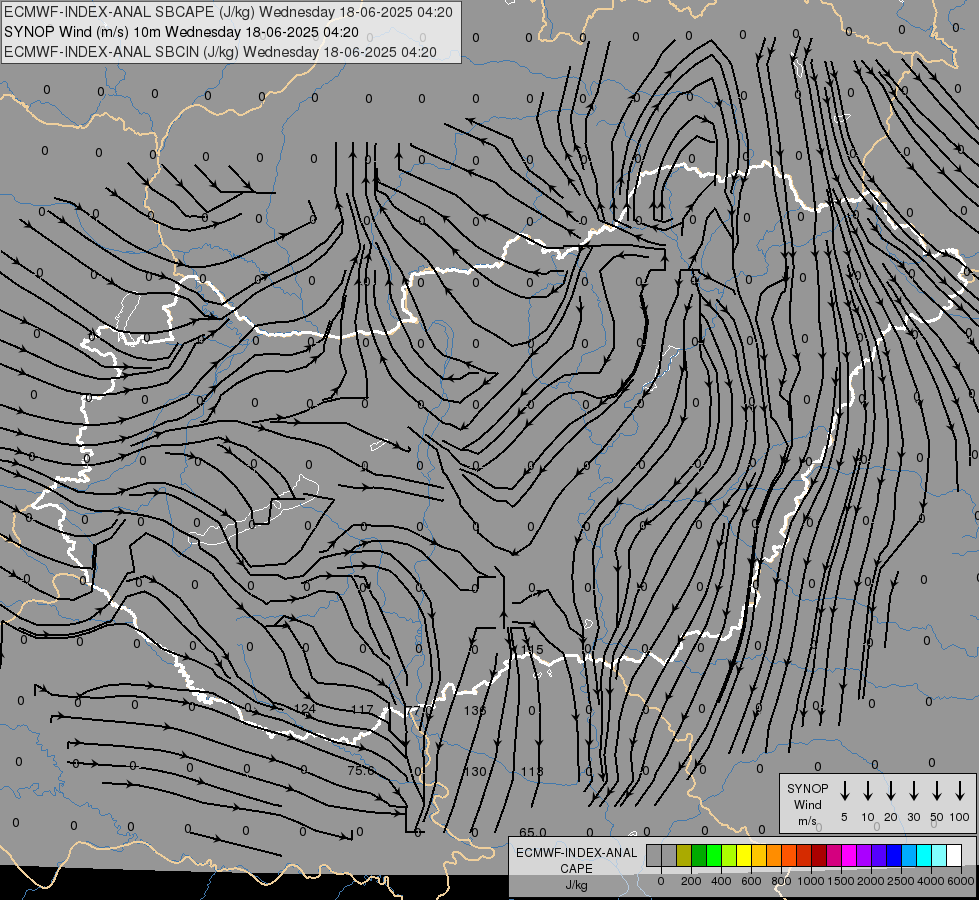Pick the olive swatch in the CAPE legend

(x=684, y=855)
